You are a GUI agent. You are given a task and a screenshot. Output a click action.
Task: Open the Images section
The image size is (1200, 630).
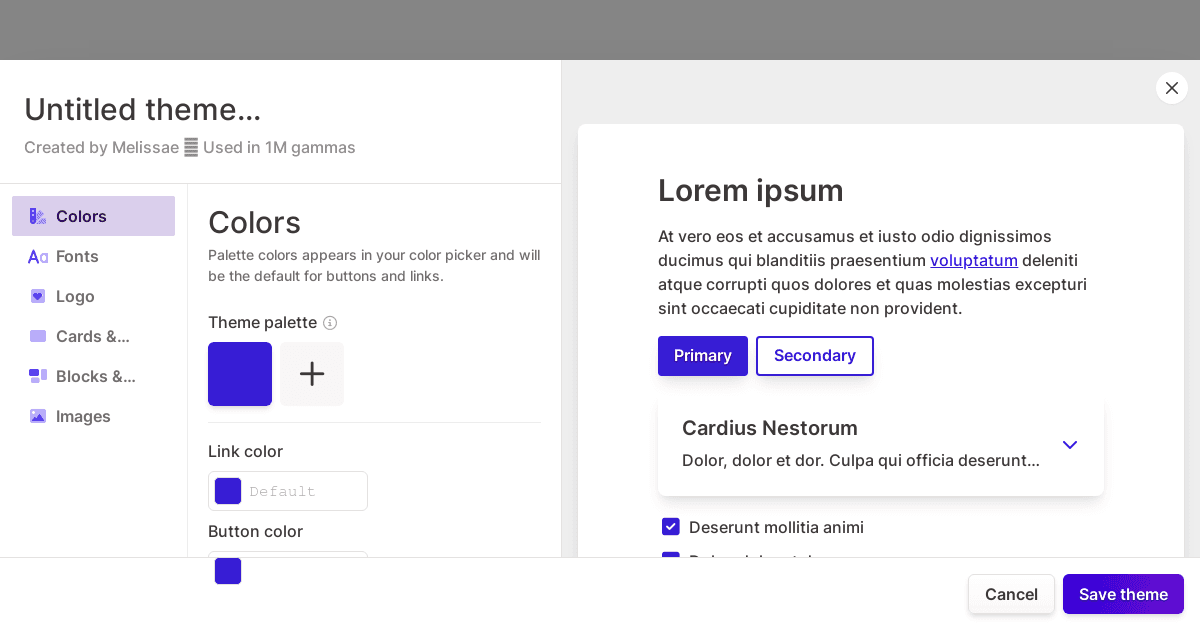pyautogui.click(x=93, y=416)
